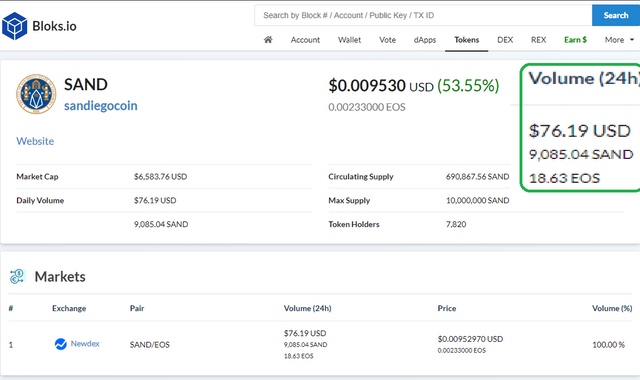This screenshot has height=380, width=640.
Task: Click the SAND/EOS pair cell
Action: [149, 344]
